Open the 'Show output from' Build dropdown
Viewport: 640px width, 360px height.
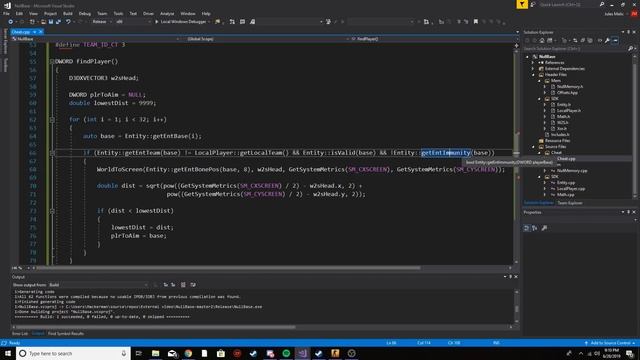[x=98, y=285]
